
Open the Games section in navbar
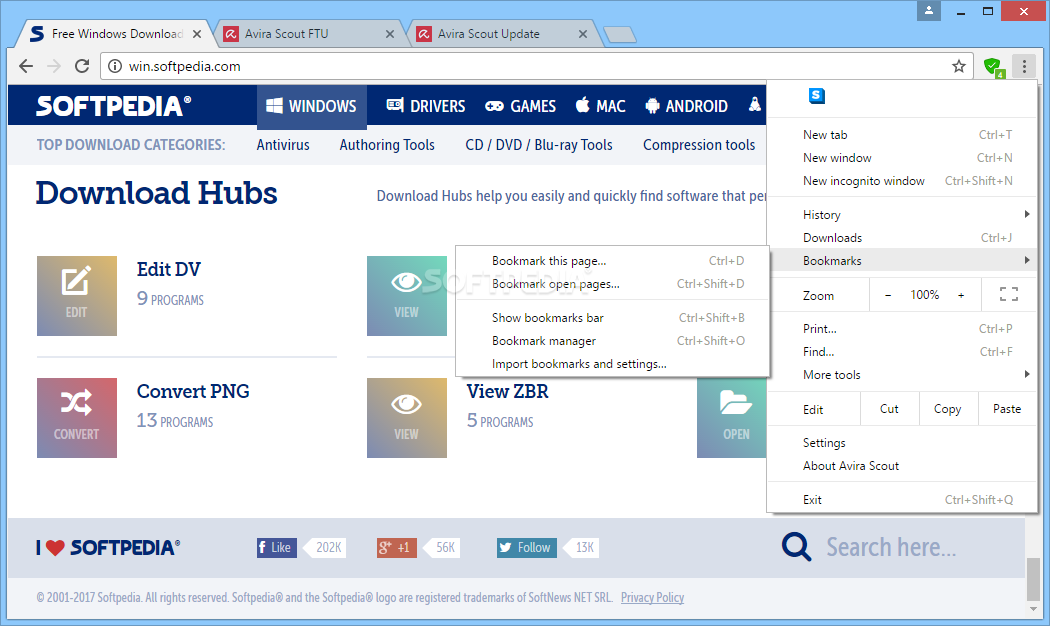click(x=520, y=106)
